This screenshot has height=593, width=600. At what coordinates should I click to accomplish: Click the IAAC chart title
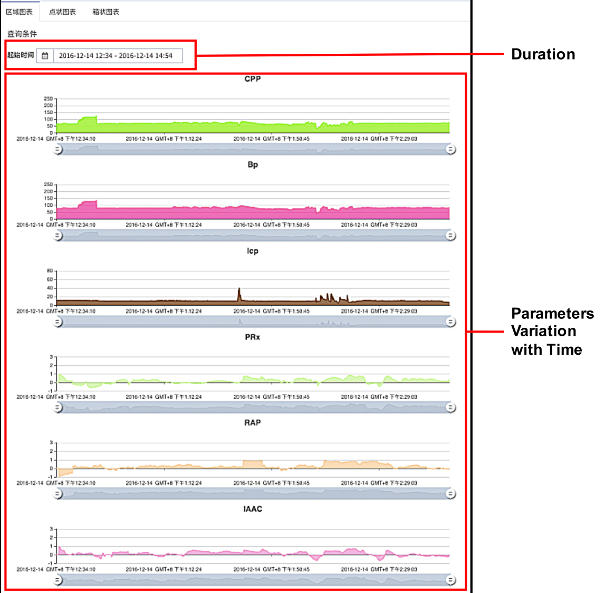(253, 509)
